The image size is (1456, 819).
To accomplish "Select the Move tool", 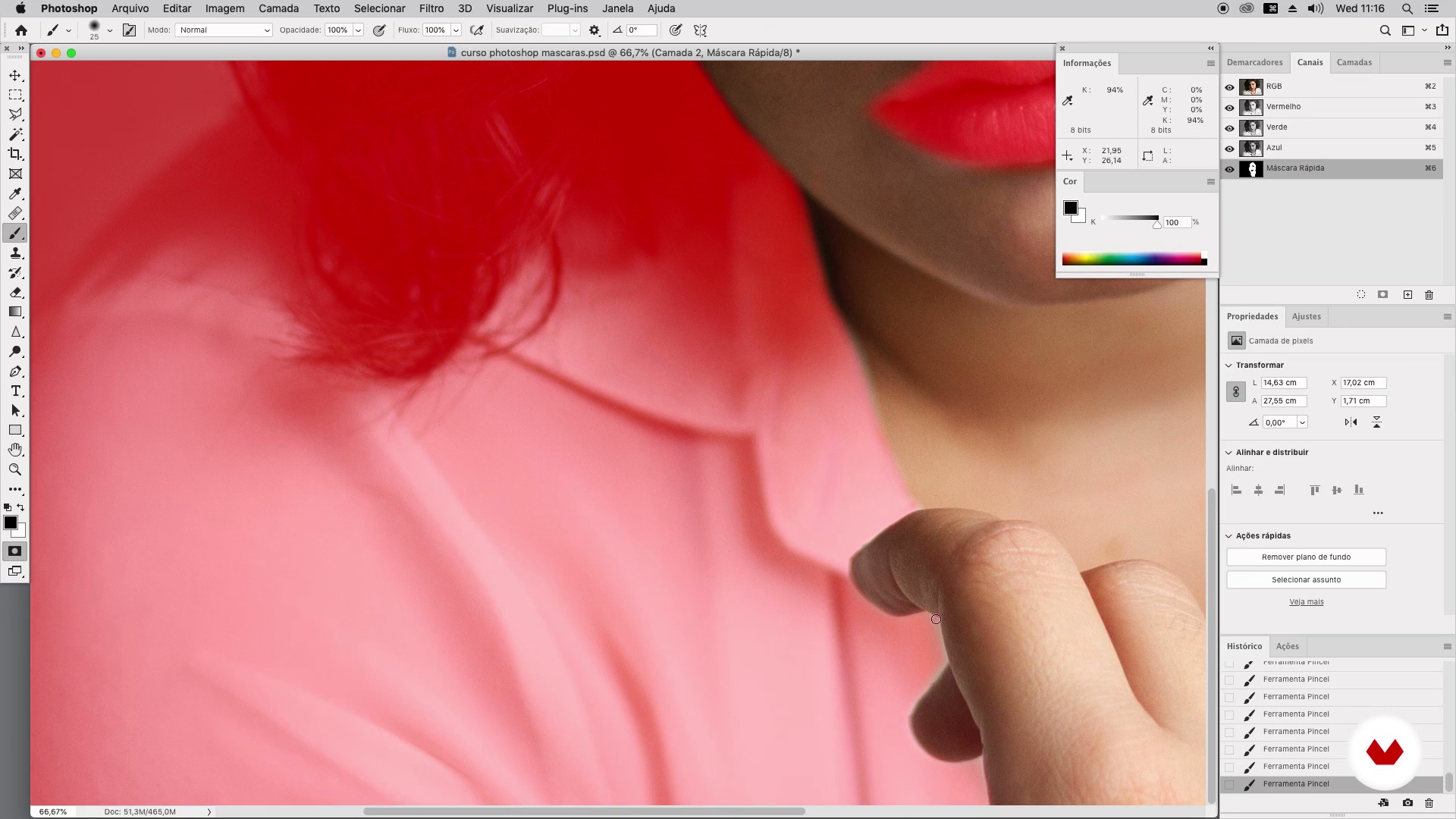I will click(x=15, y=75).
